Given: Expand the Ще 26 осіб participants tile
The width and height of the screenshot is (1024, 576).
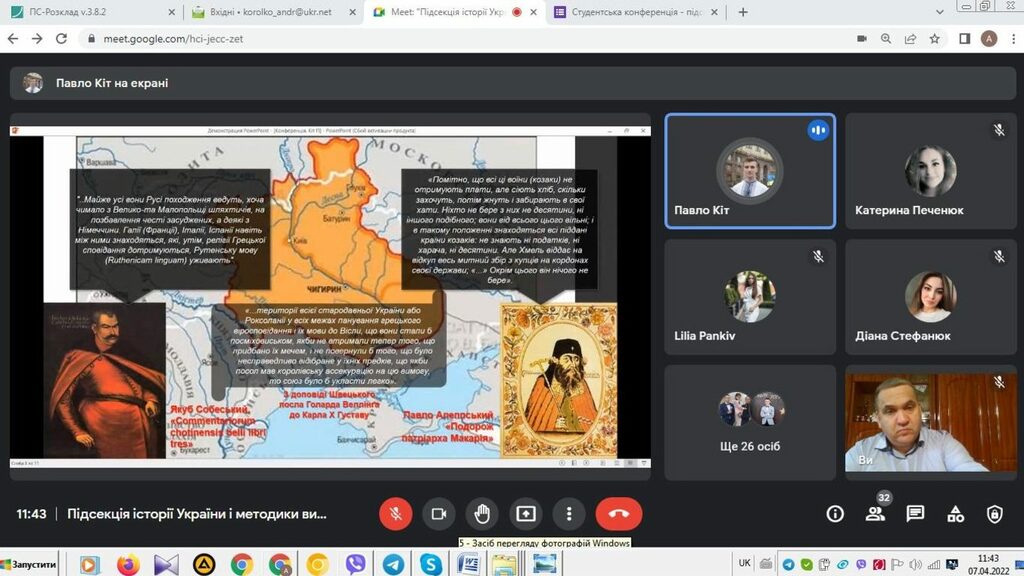Looking at the screenshot, I should click(x=751, y=421).
